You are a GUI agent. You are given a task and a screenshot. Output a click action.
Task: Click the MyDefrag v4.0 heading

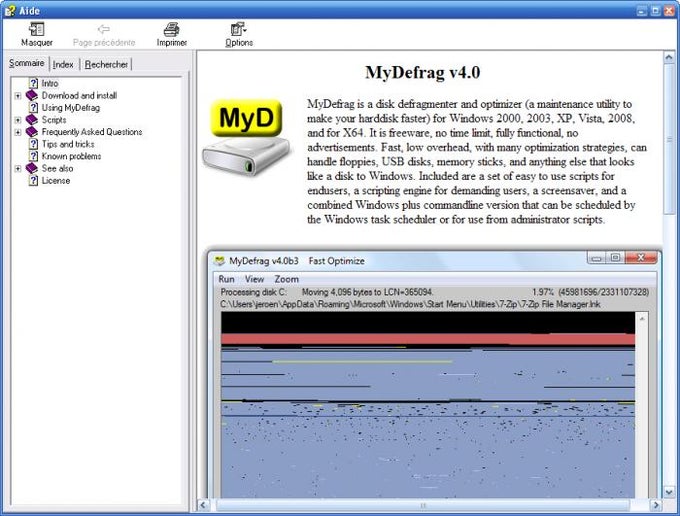click(422, 72)
